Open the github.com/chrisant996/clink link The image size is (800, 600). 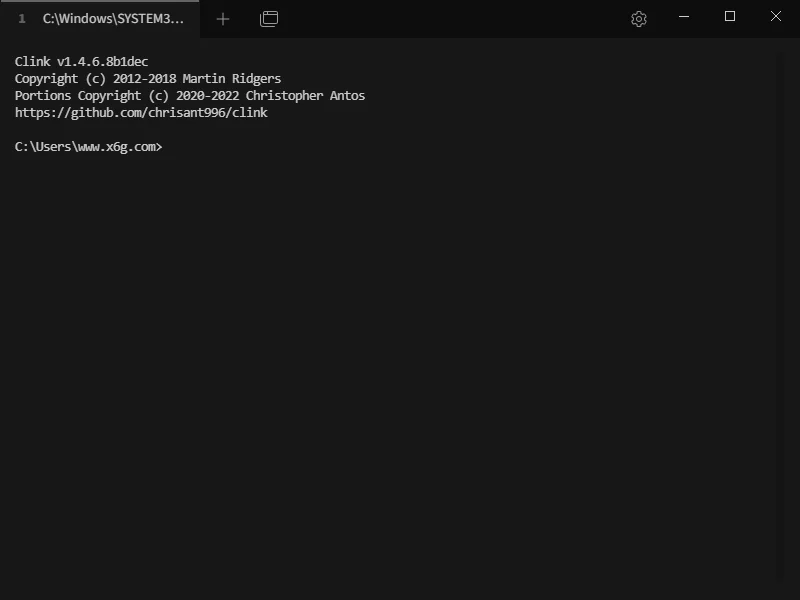pos(140,112)
